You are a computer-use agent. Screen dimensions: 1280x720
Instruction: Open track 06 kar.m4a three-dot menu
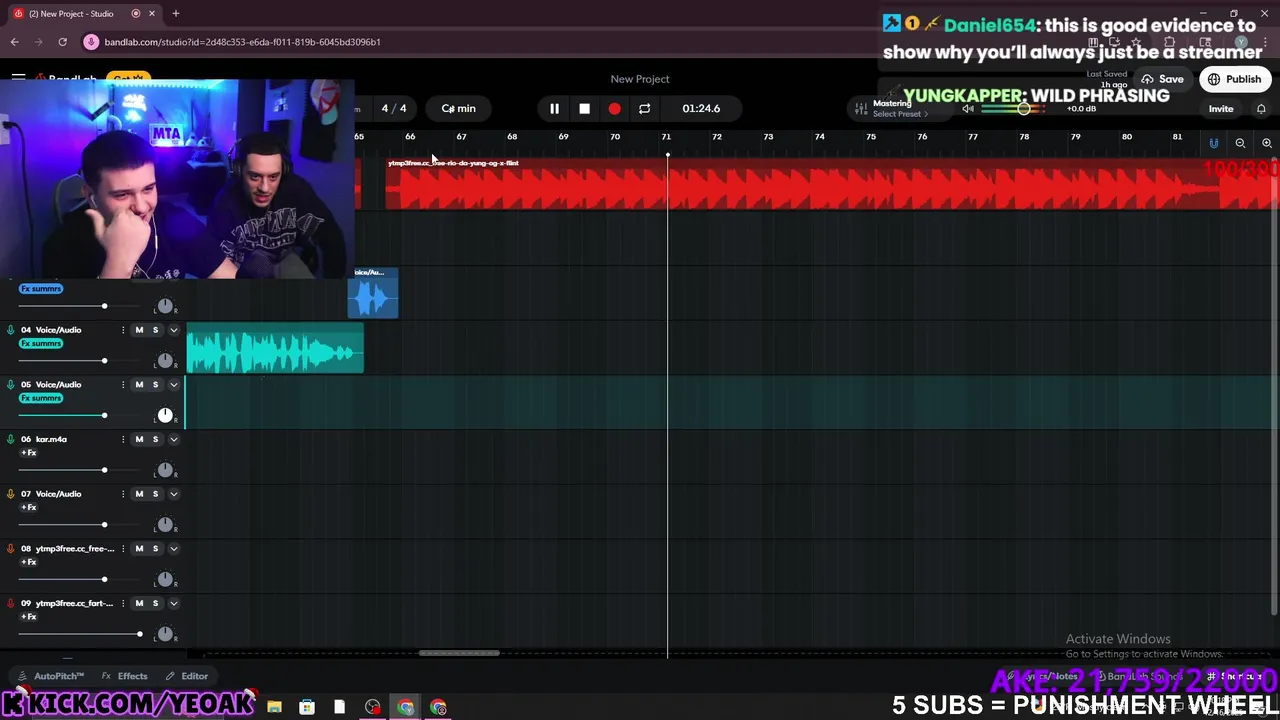click(123, 439)
